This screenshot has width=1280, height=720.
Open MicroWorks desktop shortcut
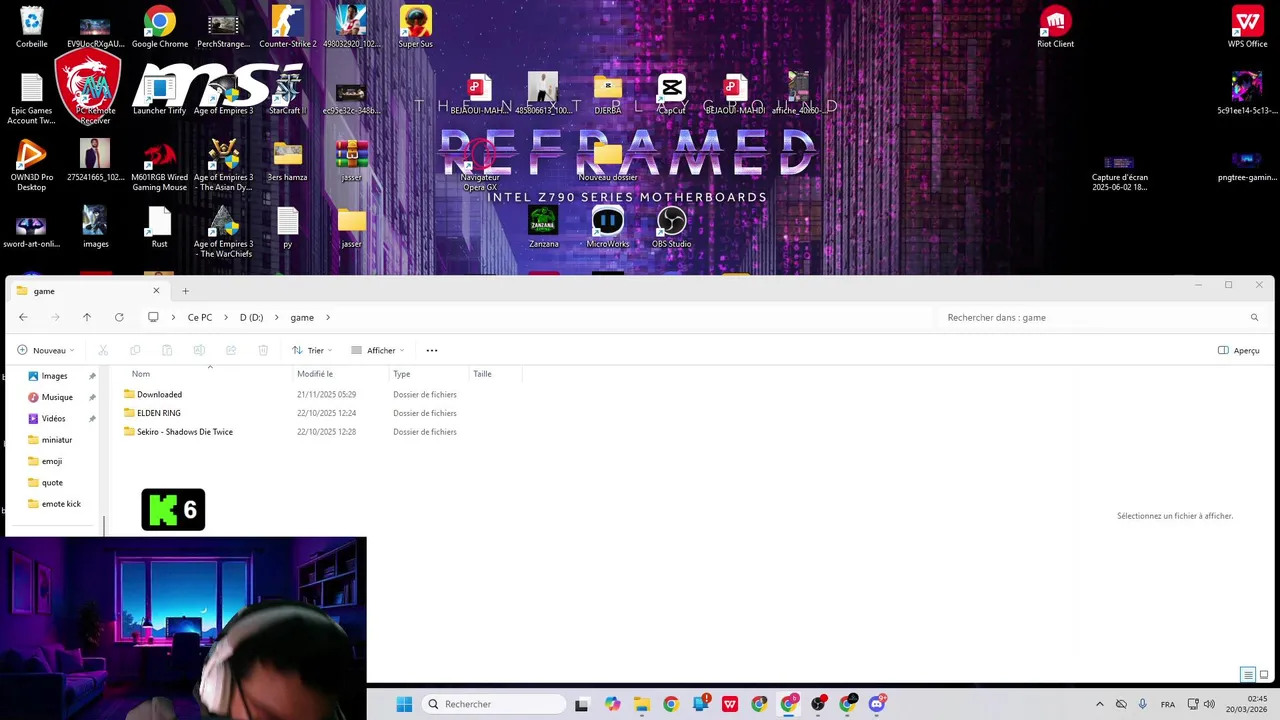pos(608,228)
